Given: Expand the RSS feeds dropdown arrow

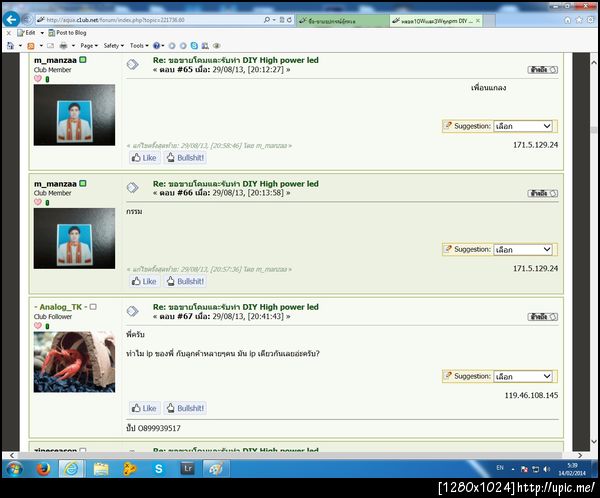Looking at the screenshot, I should pos(41,46).
